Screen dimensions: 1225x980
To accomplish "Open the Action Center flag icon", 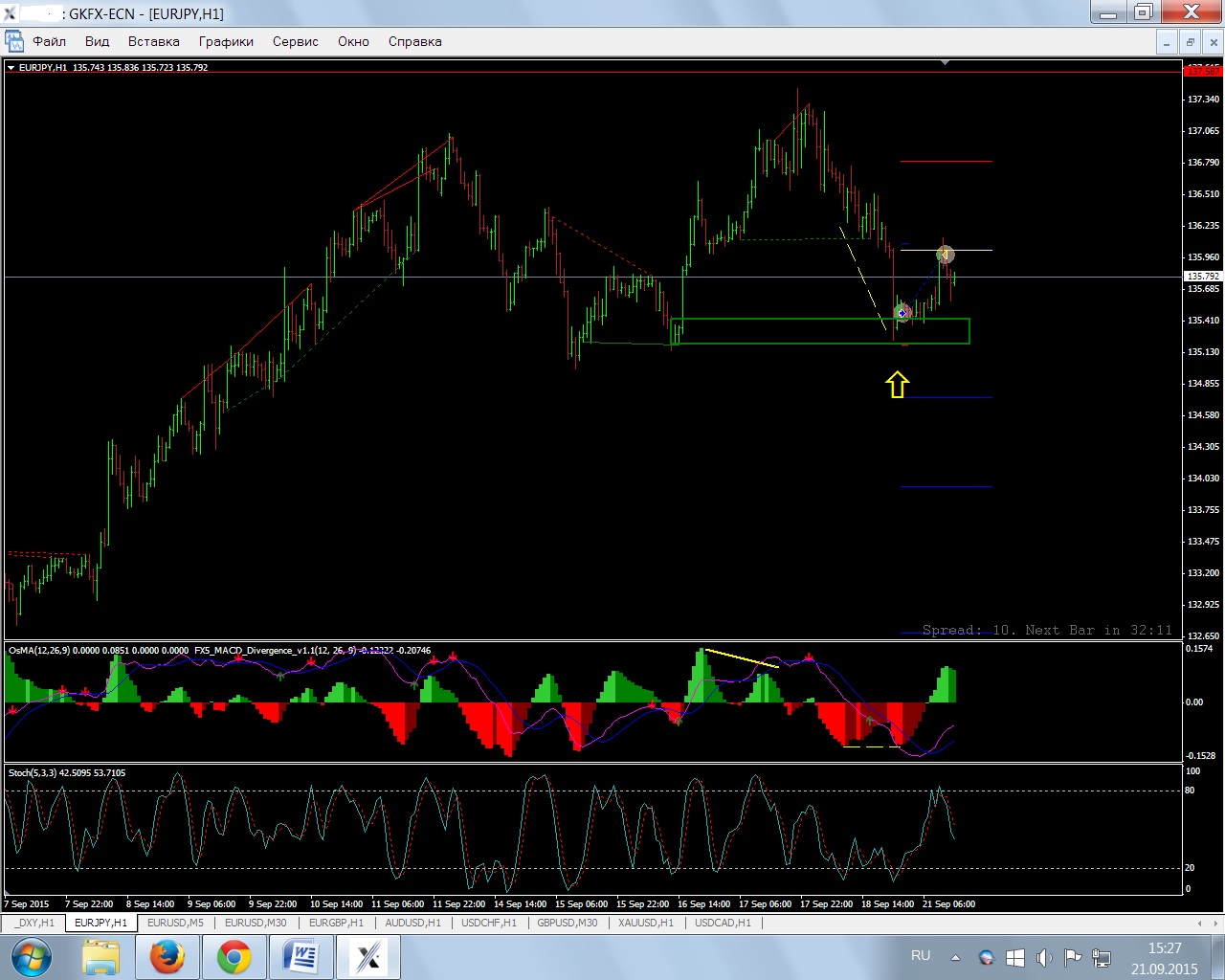I will (1072, 957).
